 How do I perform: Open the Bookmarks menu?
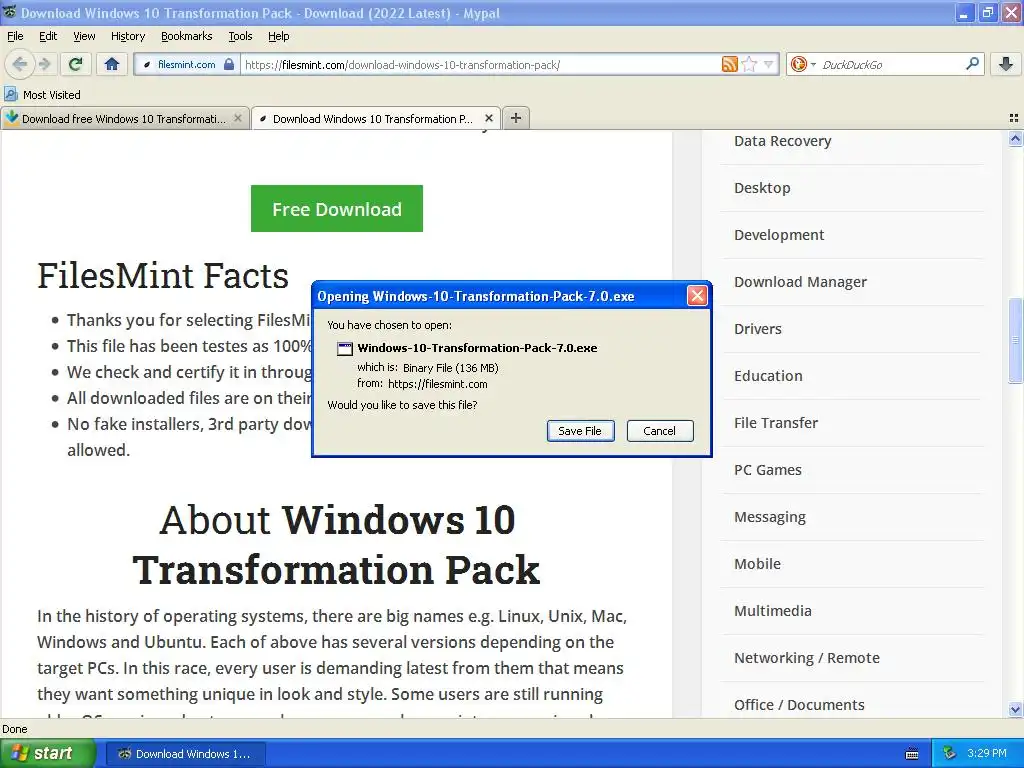[187, 36]
